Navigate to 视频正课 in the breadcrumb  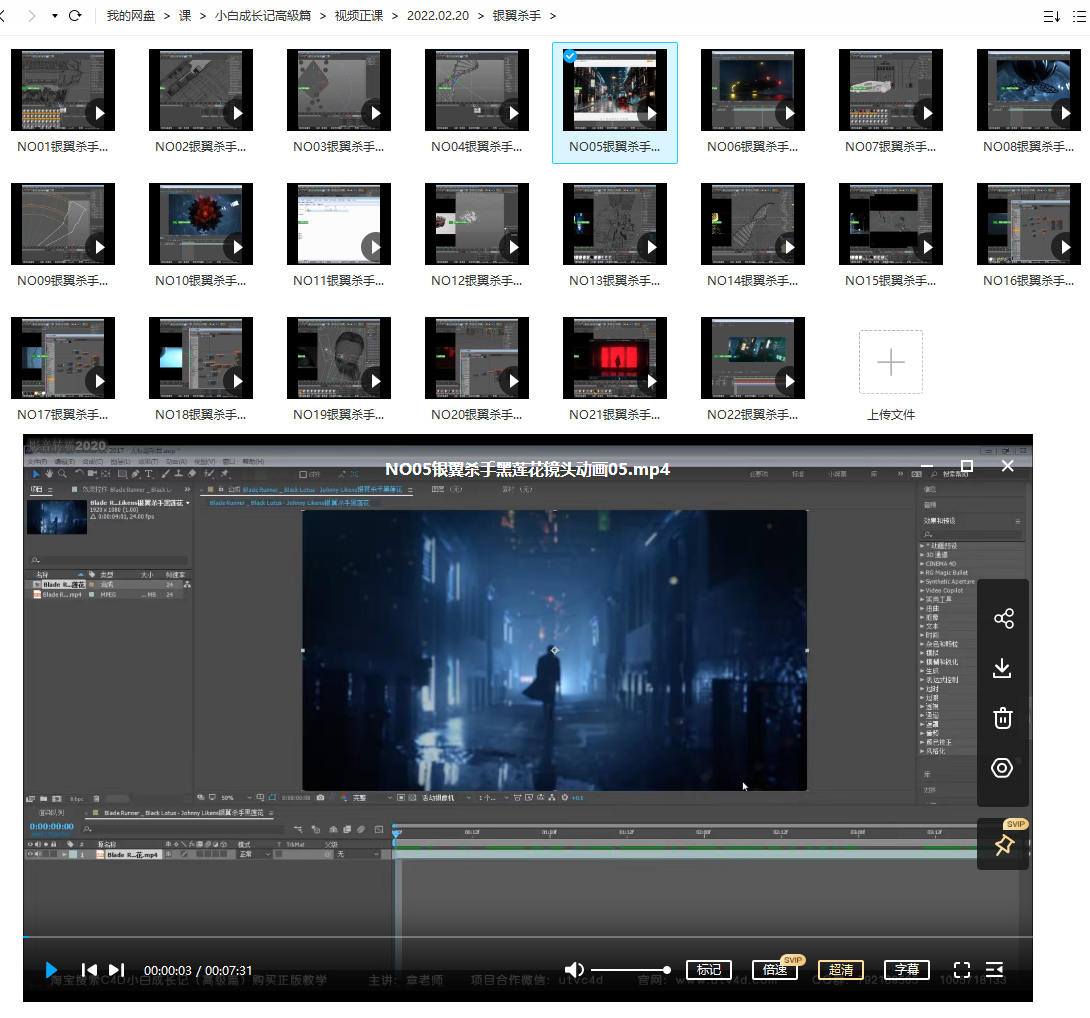click(358, 16)
